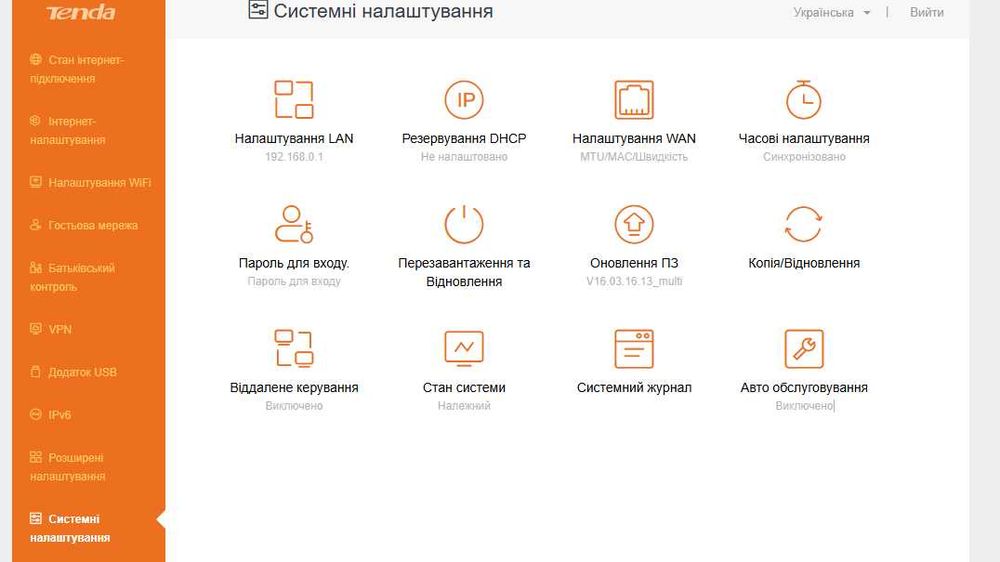This screenshot has height=562, width=1000.
Task: Open Розширені налаштування menu item
Action: pos(68,466)
